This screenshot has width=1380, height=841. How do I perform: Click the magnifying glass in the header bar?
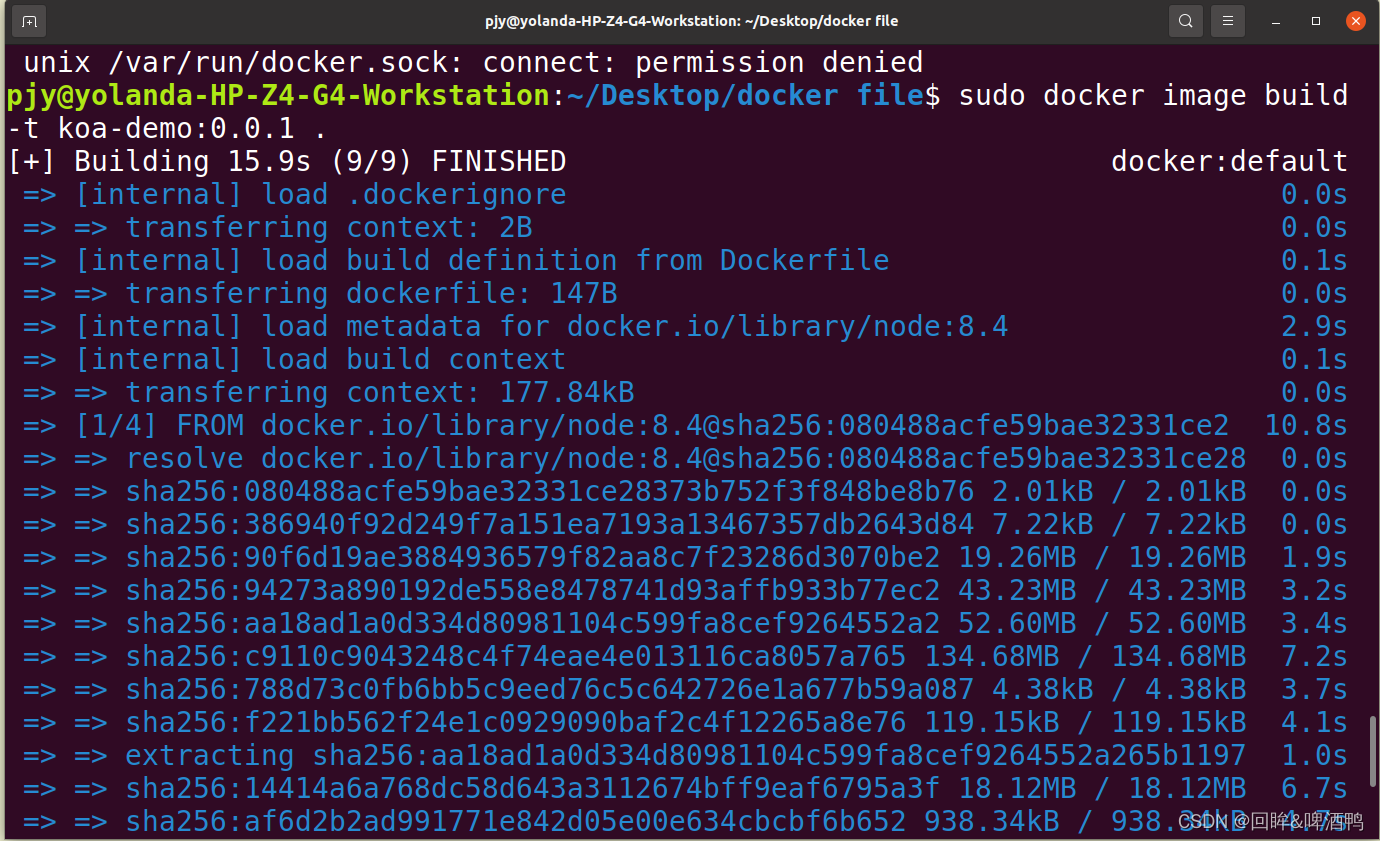(1186, 20)
